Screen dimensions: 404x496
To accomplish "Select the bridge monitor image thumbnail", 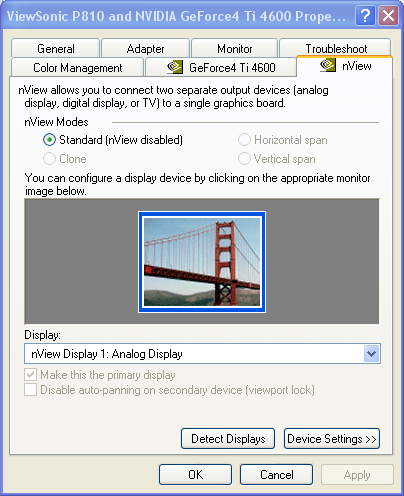I will (x=202, y=262).
